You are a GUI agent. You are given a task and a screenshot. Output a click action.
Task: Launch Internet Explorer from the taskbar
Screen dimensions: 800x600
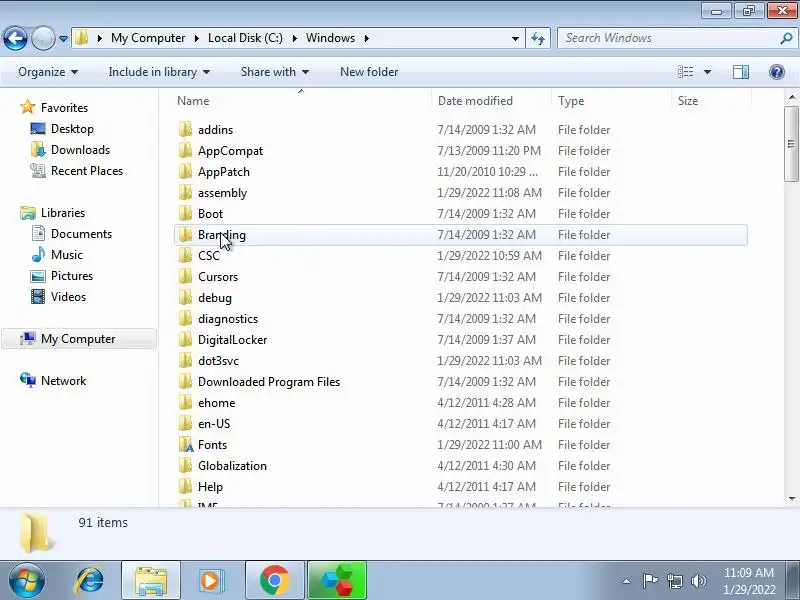click(x=89, y=581)
